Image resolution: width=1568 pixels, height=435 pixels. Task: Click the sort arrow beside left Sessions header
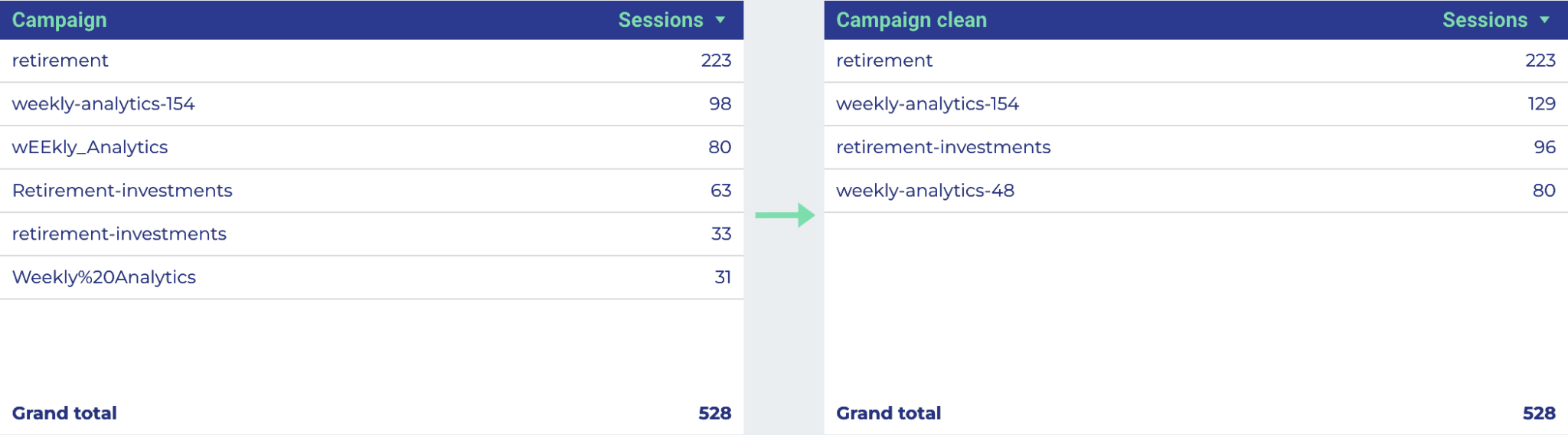pos(720,20)
